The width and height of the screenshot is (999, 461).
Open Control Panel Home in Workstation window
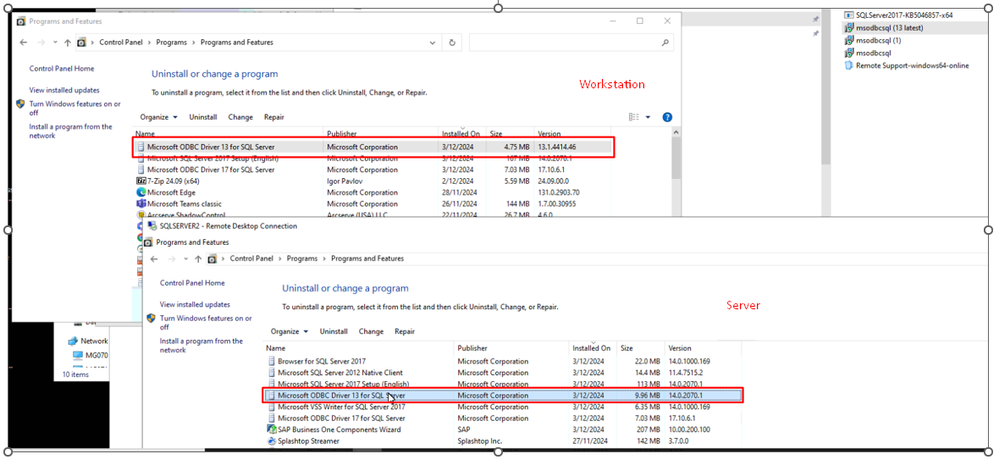pos(61,69)
